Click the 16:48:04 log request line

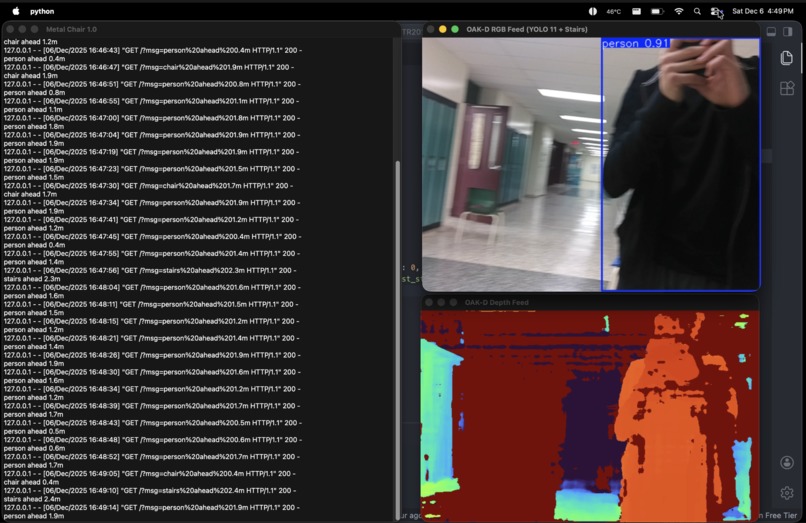(x=153, y=287)
